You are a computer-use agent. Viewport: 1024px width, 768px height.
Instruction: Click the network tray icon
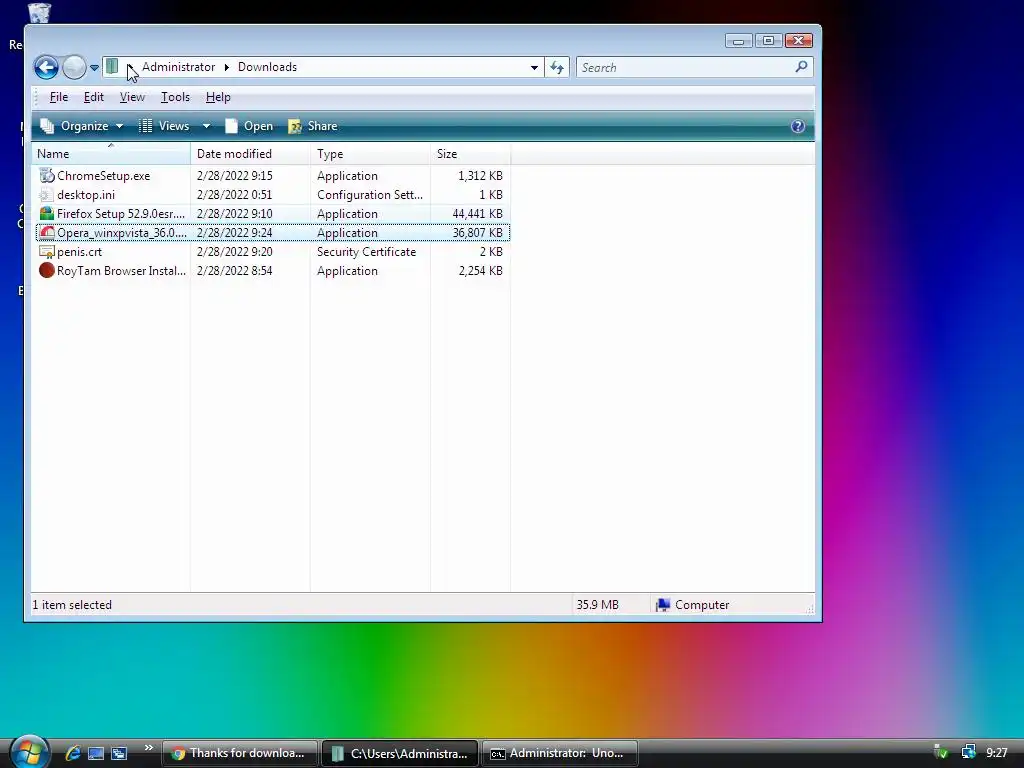pos(968,752)
